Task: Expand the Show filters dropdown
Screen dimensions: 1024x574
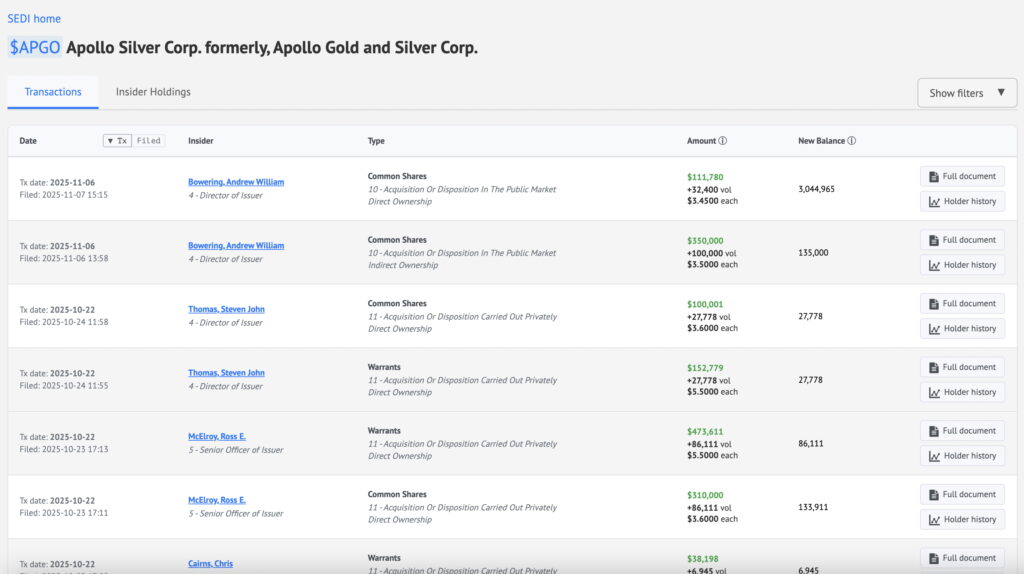Action: click(966, 93)
